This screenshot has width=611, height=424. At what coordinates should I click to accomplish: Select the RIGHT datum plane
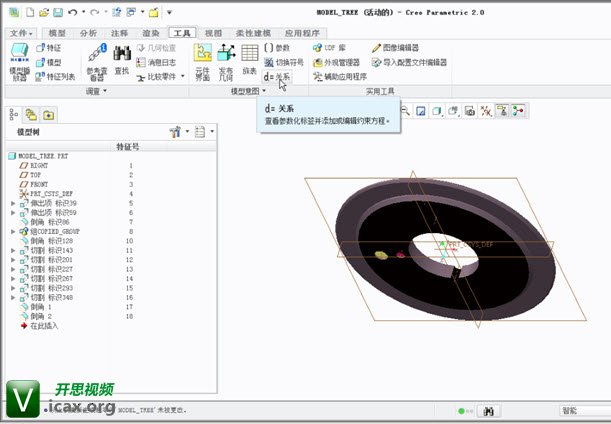click(x=34, y=166)
